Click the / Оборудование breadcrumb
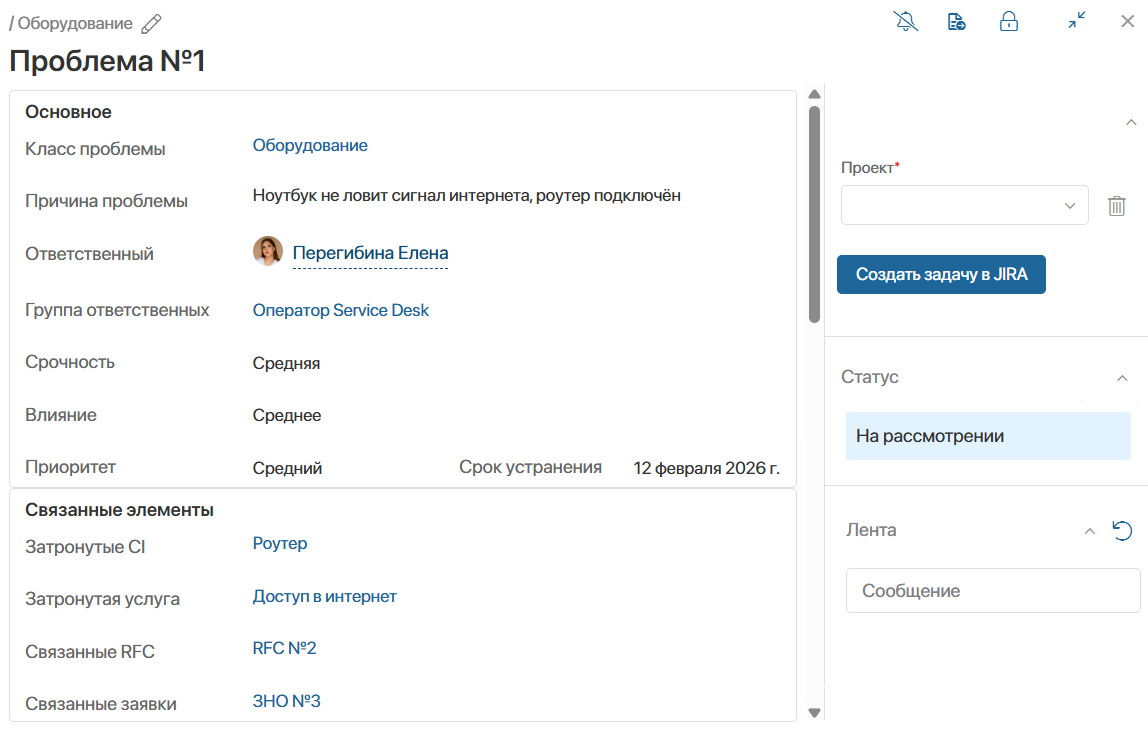 click(71, 23)
